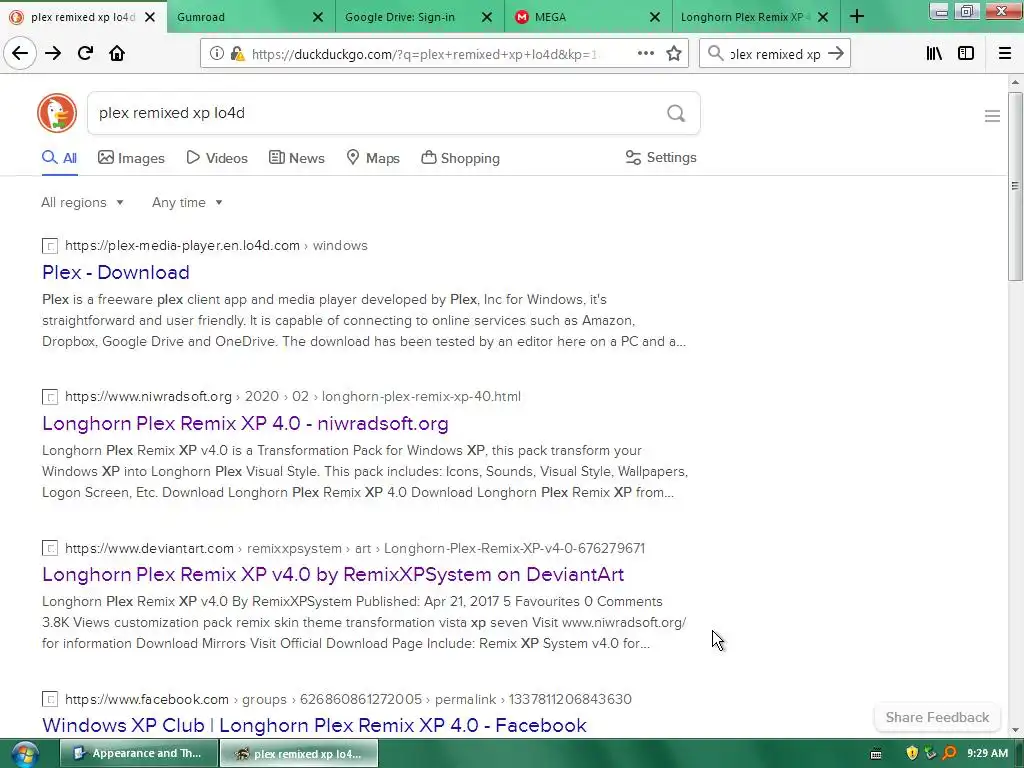Click favicon next to facebook.com result
Image resolution: width=1024 pixels, height=768 pixels.
(x=50, y=699)
